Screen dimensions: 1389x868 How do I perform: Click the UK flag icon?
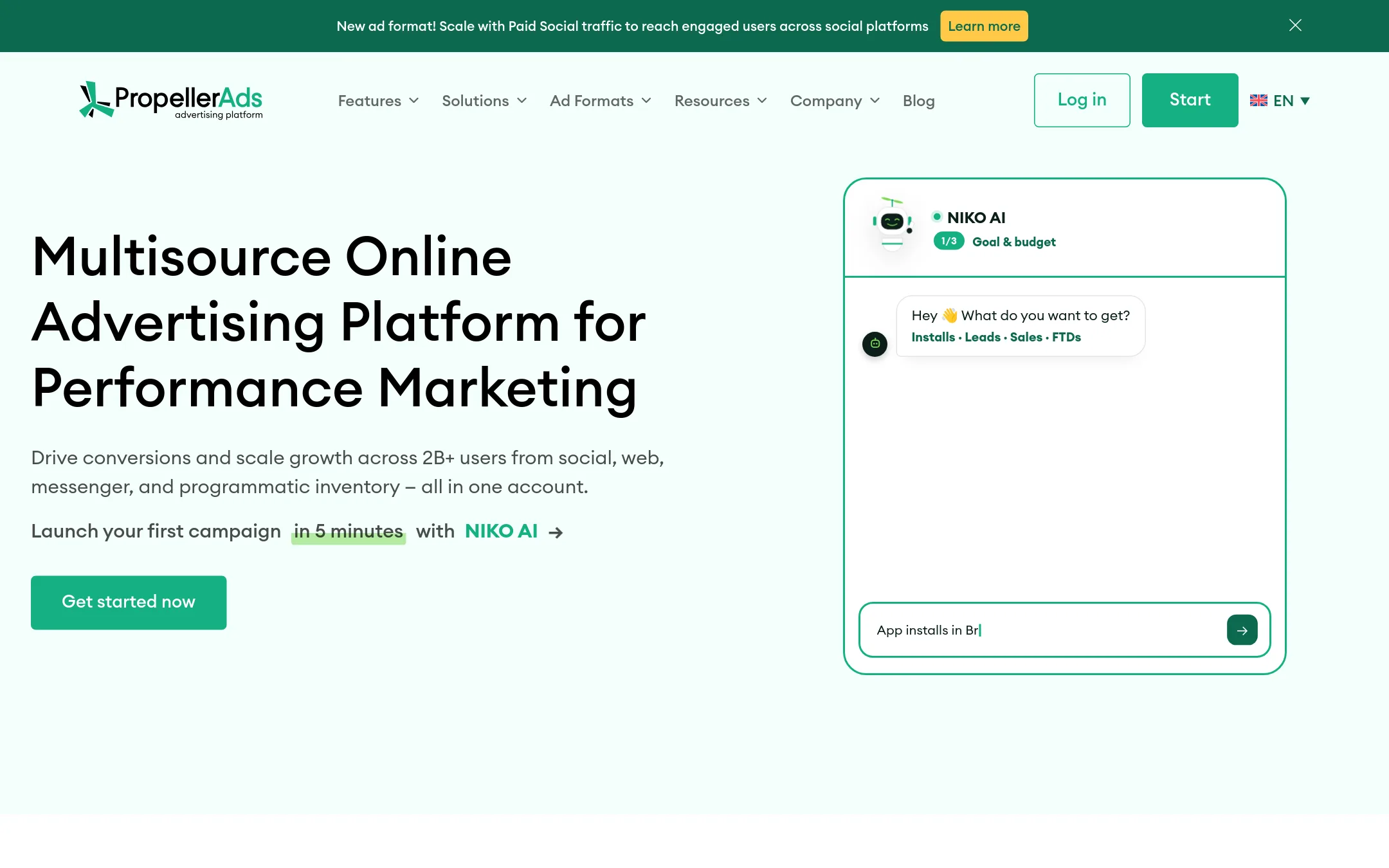(1258, 100)
